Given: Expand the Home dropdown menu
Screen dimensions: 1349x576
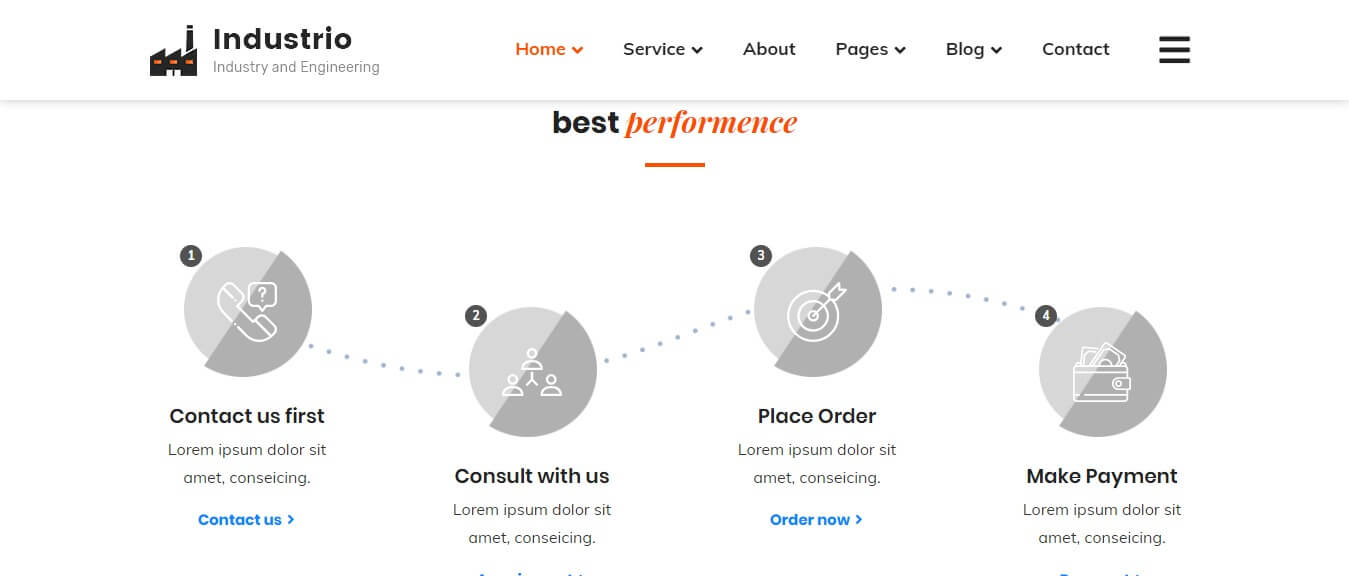Looking at the screenshot, I should coord(549,49).
